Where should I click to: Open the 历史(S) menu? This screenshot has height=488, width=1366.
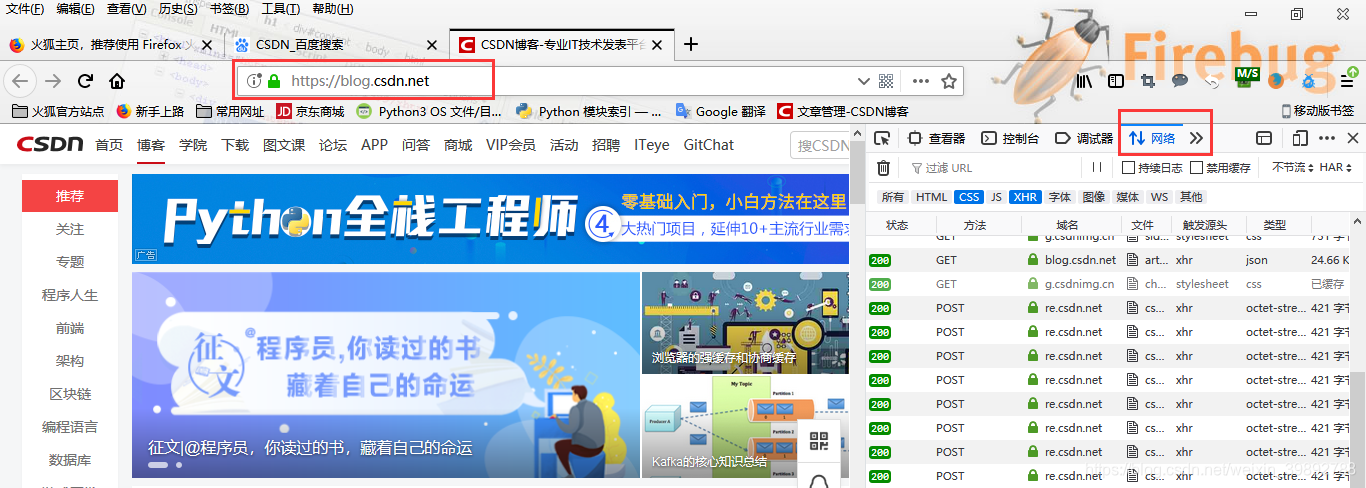(178, 9)
